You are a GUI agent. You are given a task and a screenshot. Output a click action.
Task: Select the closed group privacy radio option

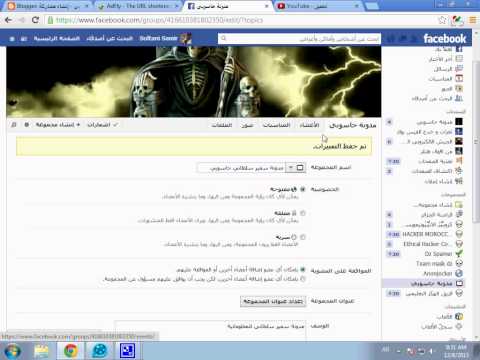pos(303,213)
